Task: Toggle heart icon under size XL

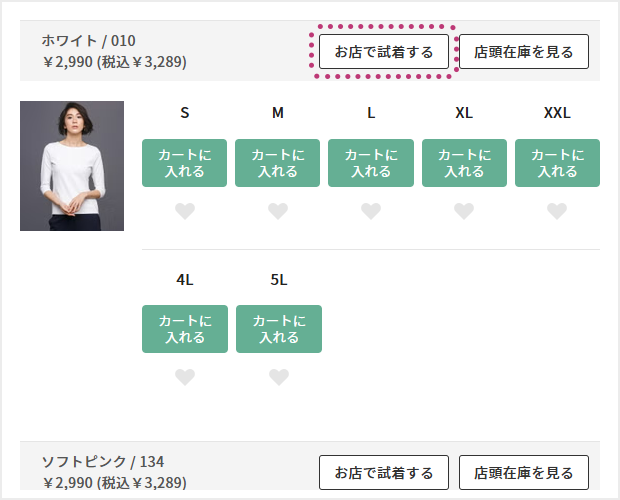Action: pyautogui.click(x=464, y=211)
